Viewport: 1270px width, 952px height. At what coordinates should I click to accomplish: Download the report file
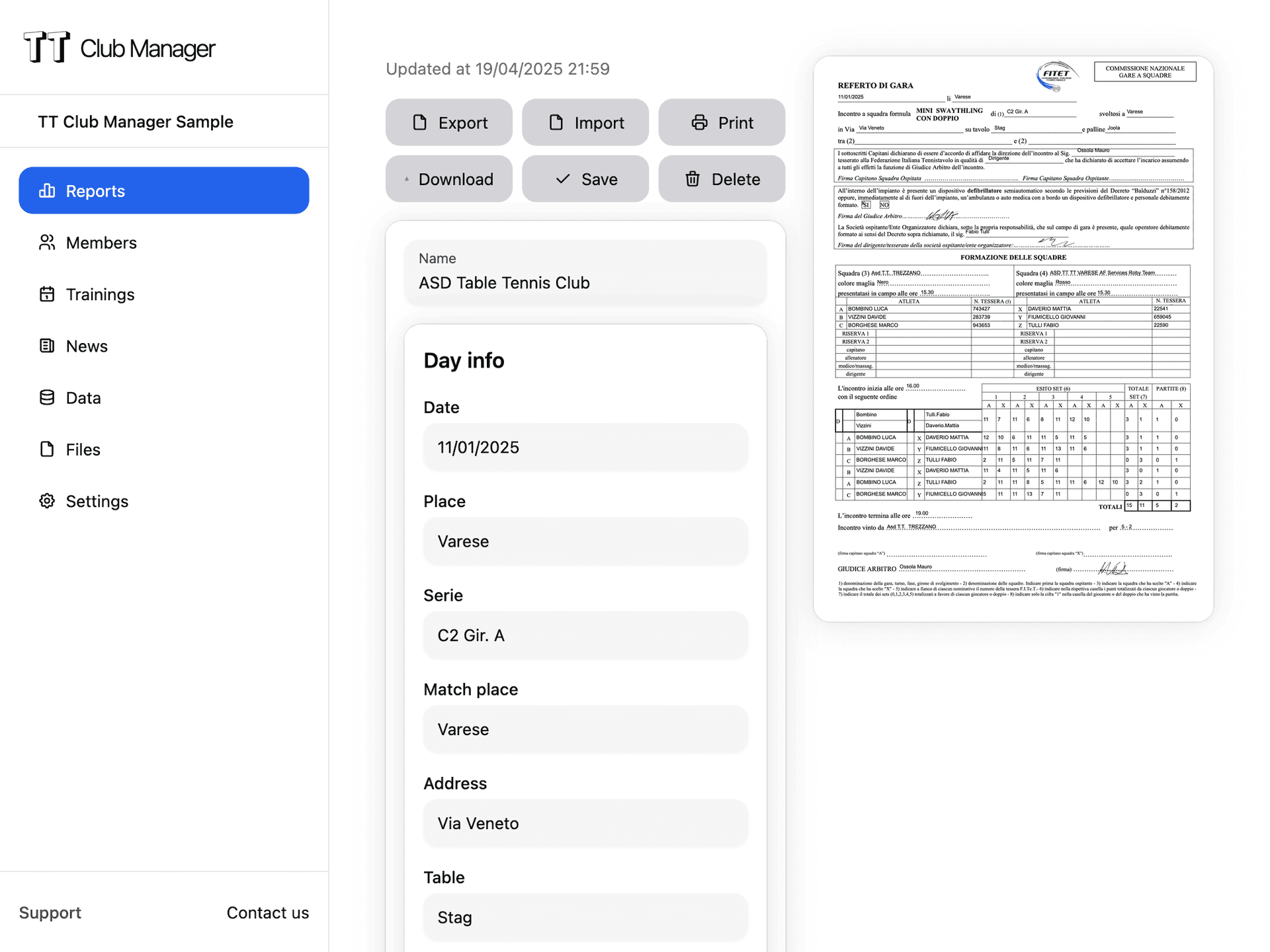pos(449,179)
